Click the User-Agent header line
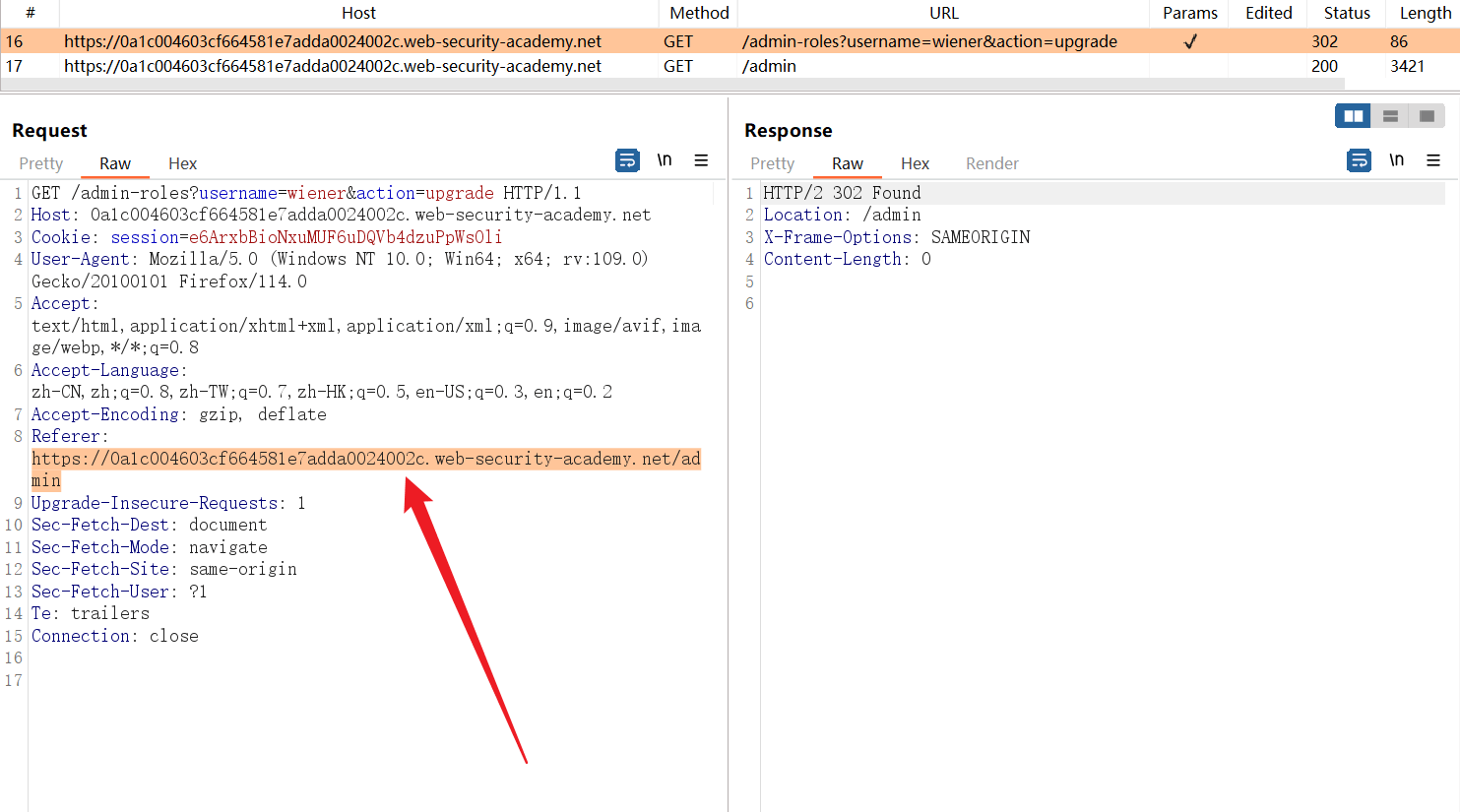This screenshot has width=1460, height=812. point(340,270)
